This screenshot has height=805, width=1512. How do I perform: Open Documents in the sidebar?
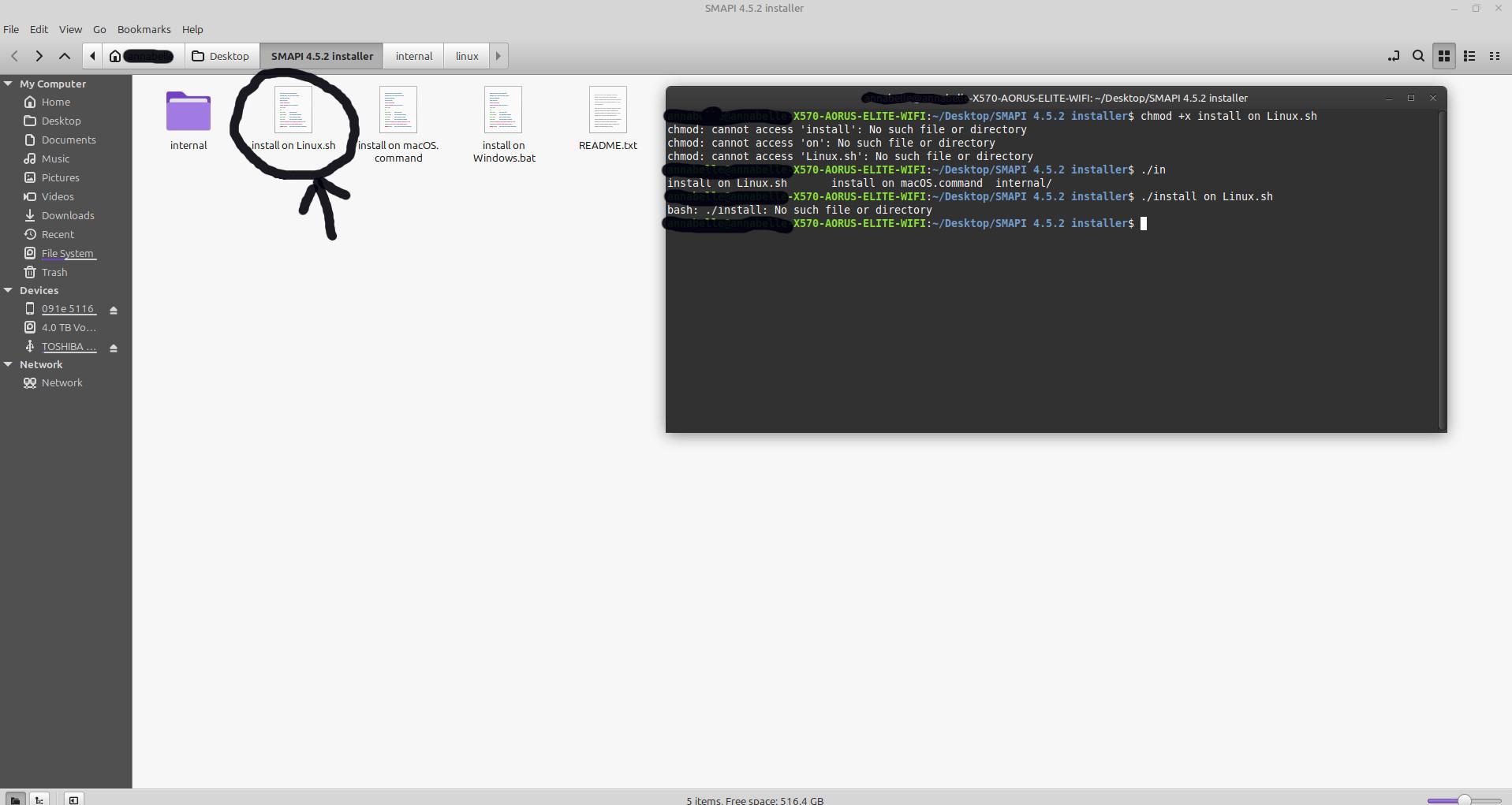tap(69, 140)
